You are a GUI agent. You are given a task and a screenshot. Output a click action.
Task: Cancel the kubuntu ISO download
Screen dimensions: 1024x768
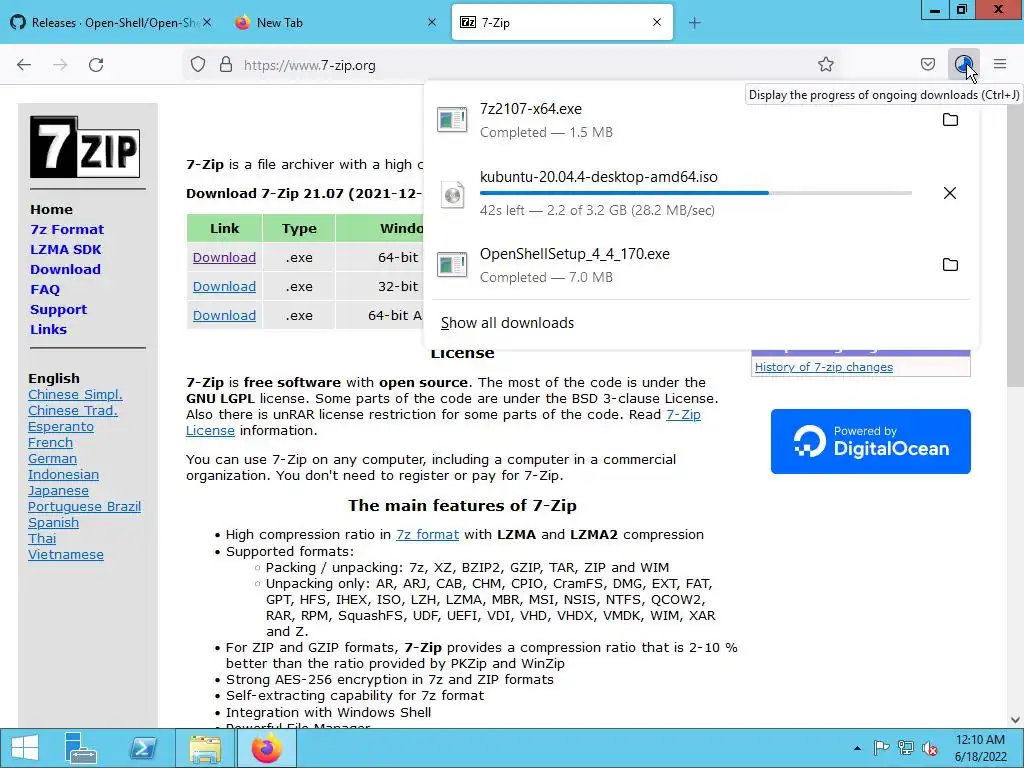pos(950,193)
